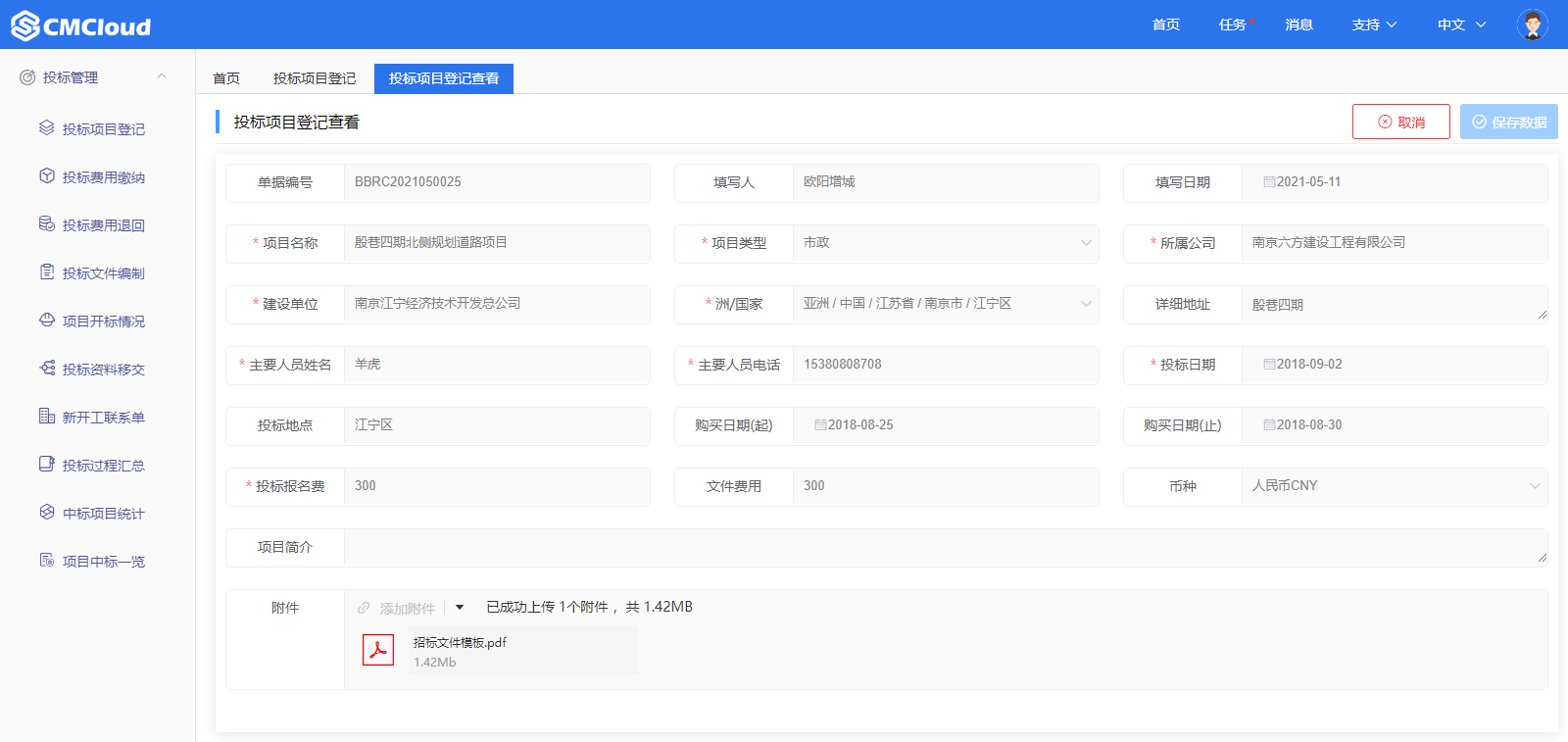Open the 洲/国家 cascader arrow
The image size is (1568, 742).
(1086, 304)
